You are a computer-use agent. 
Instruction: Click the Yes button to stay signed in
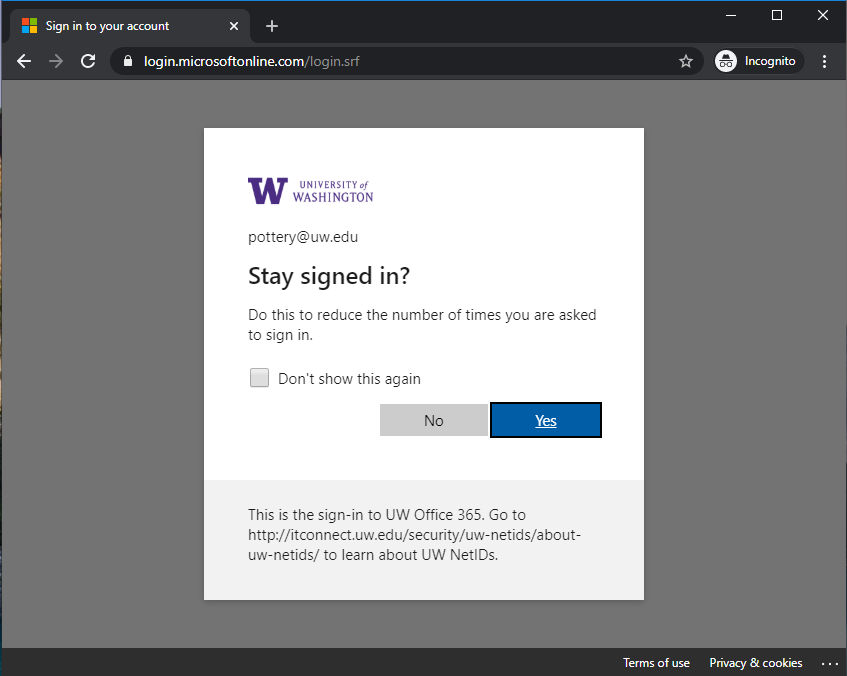point(546,420)
